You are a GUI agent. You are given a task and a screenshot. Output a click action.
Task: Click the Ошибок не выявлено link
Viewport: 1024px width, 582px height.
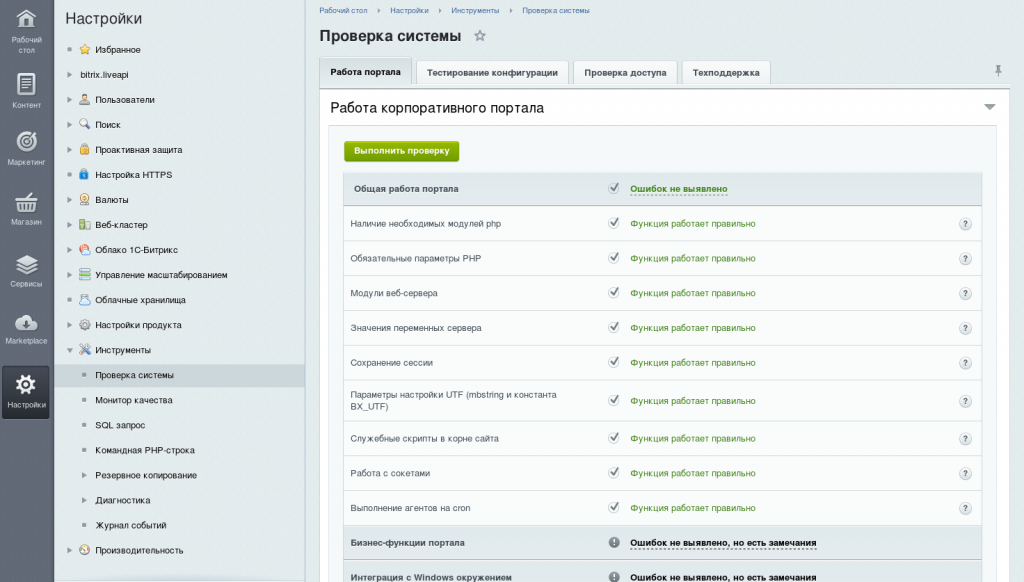pos(679,189)
